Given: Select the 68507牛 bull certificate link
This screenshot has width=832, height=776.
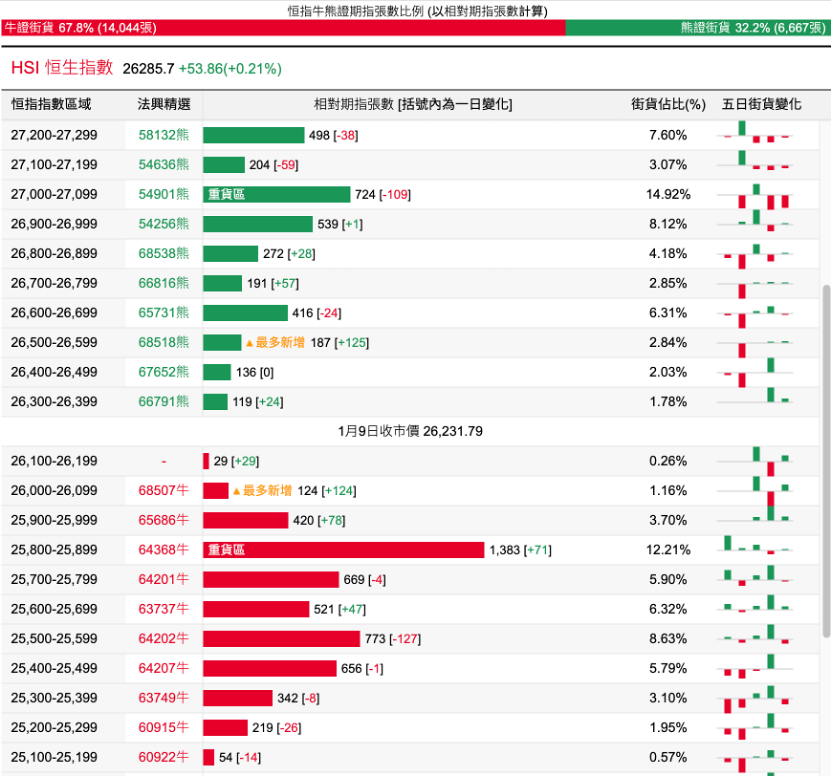Looking at the screenshot, I should coord(164,491).
